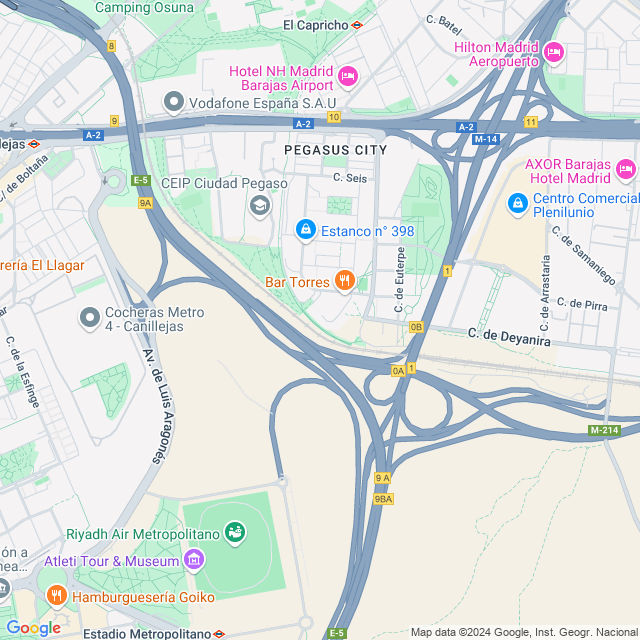Select the Vodafone España S.A.U location pin
Screen dimensions: 640x640
click(173, 102)
